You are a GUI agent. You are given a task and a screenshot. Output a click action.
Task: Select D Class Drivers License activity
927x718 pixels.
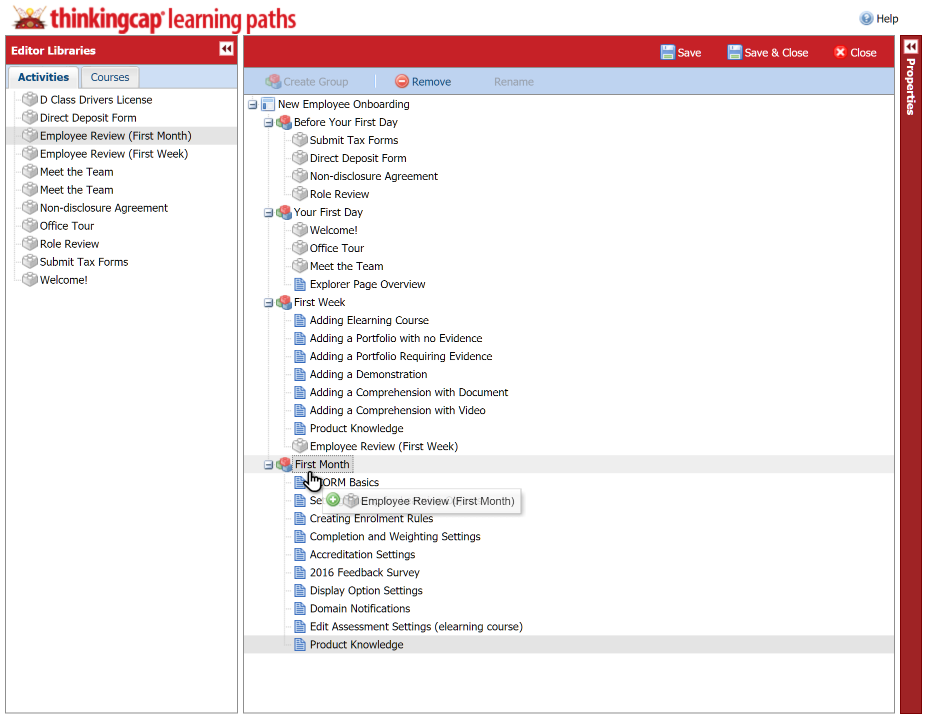pos(96,100)
